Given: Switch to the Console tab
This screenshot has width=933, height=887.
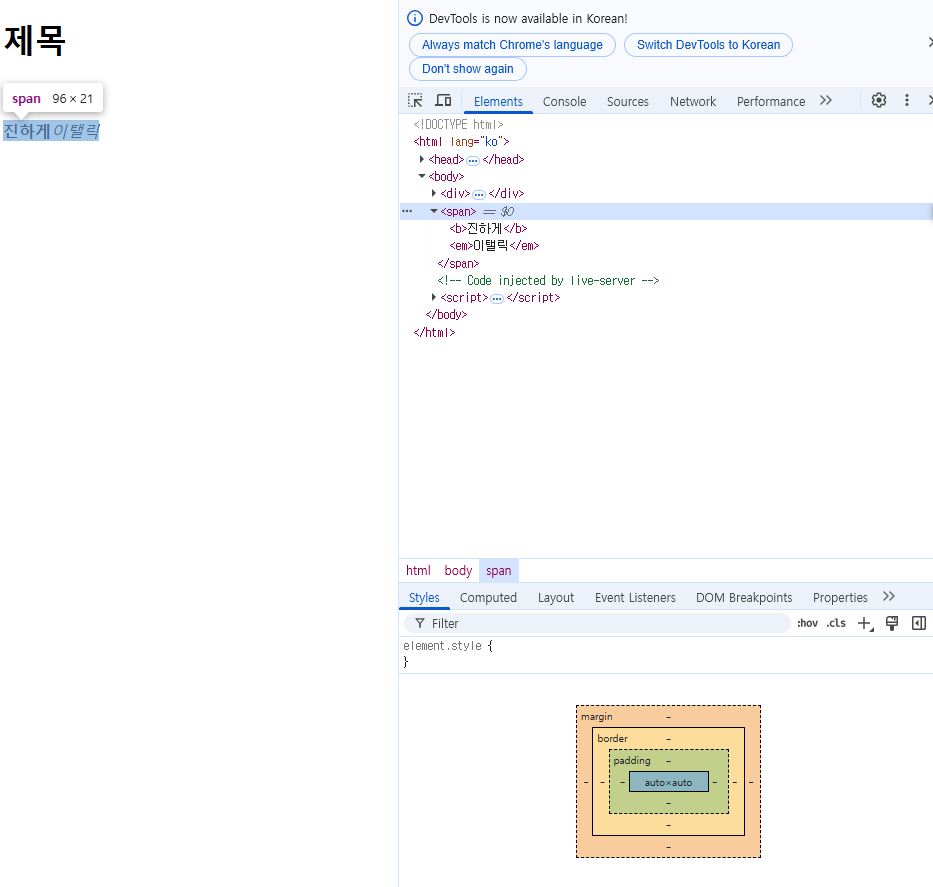Looking at the screenshot, I should tap(564, 102).
